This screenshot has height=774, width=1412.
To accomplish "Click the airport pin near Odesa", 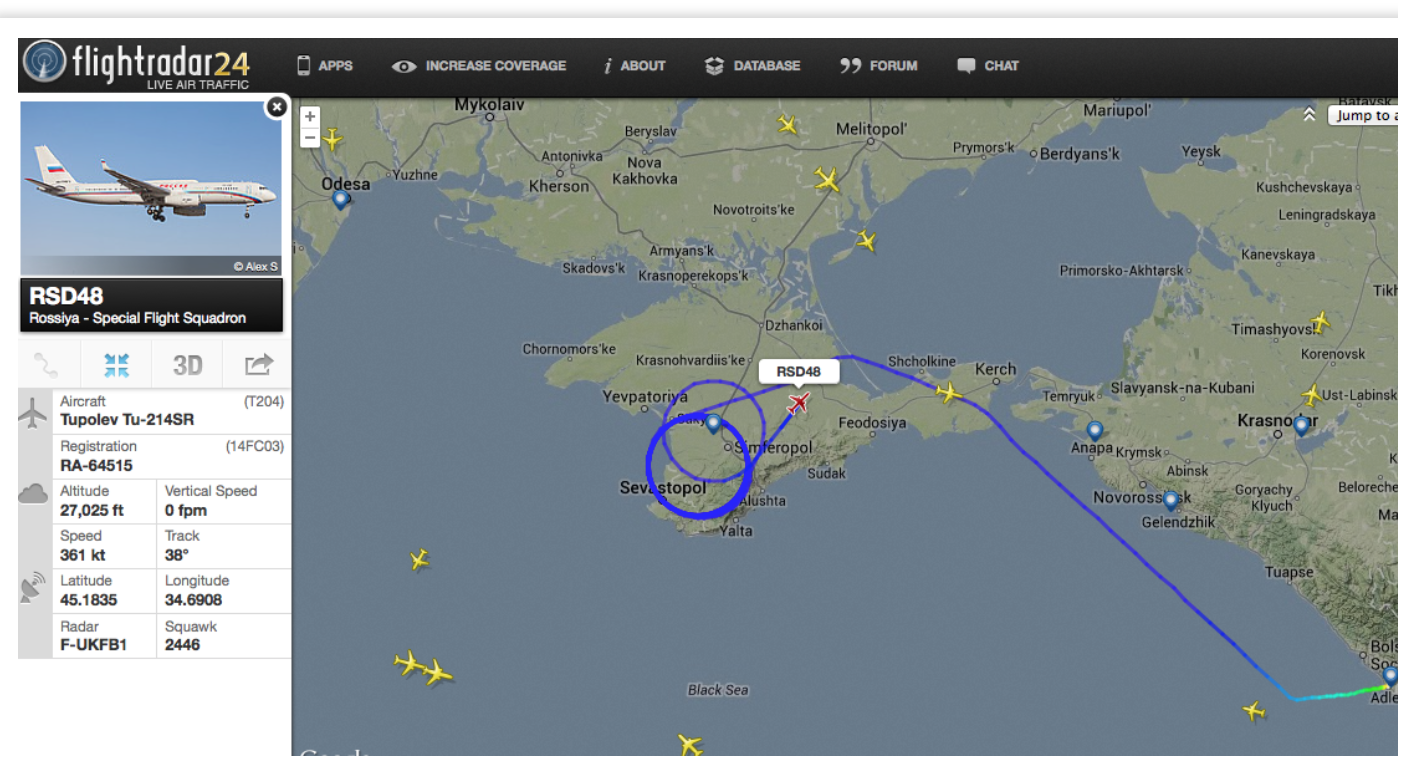I will 341,199.
